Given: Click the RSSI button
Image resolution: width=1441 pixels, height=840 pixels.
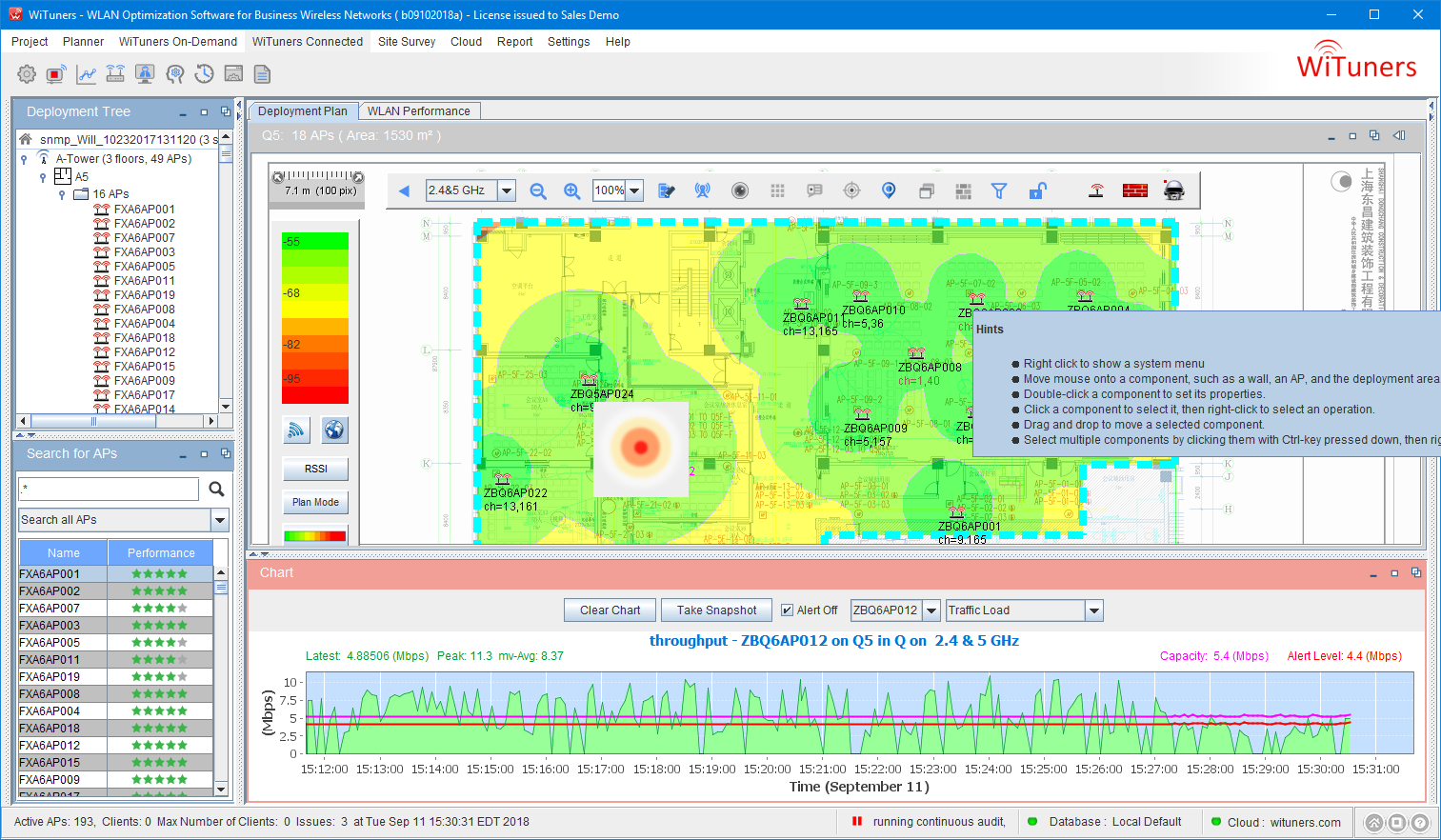Looking at the screenshot, I should (316, 469).
